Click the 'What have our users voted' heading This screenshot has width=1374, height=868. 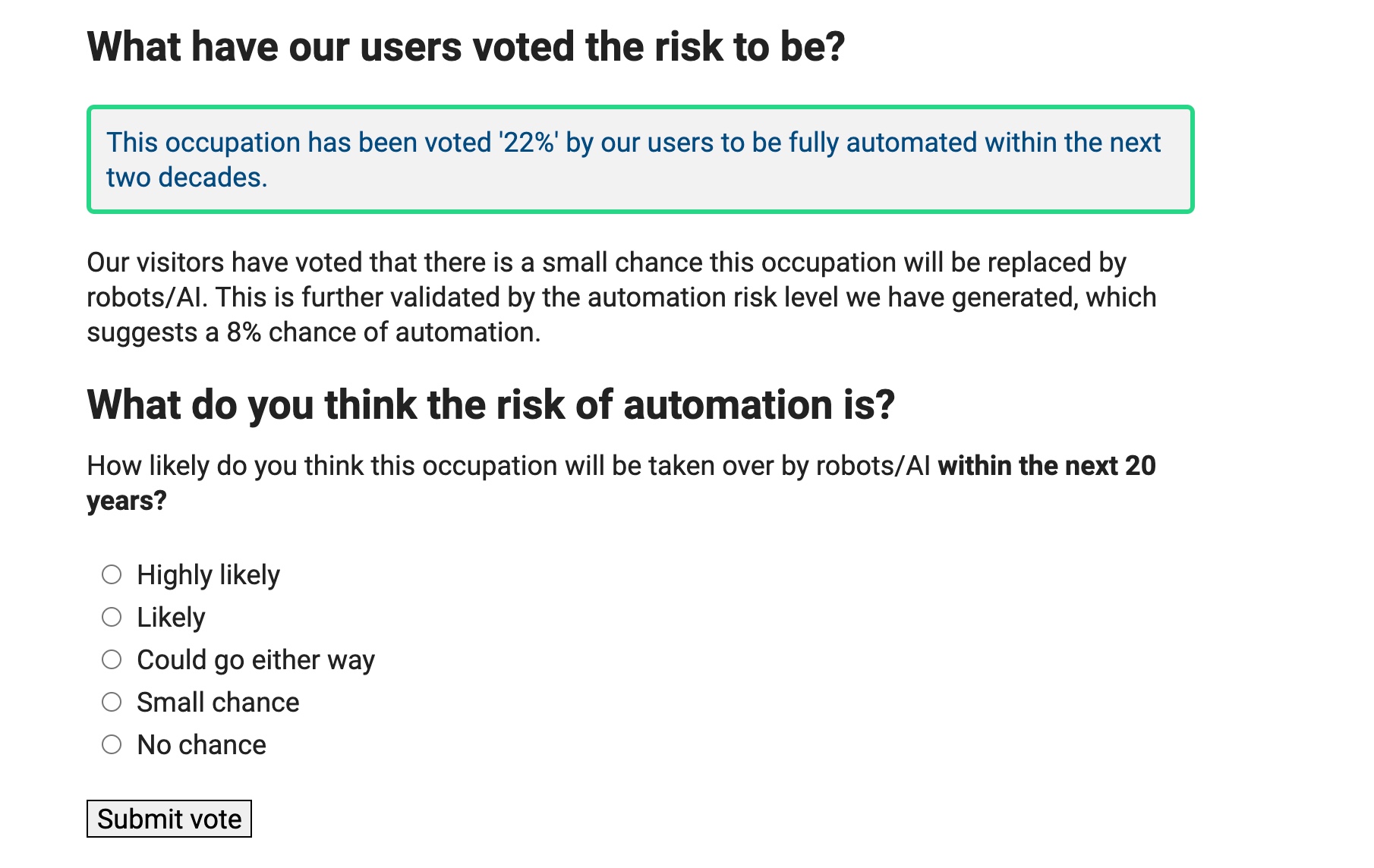click(465, 47)
